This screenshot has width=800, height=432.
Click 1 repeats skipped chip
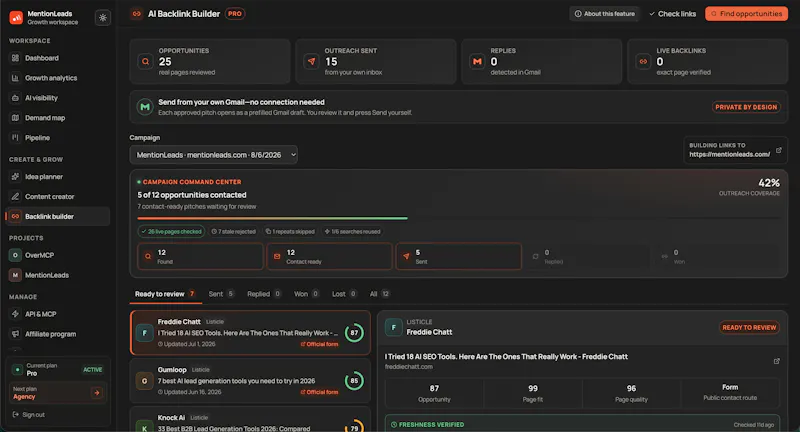(x=290, y=232)
